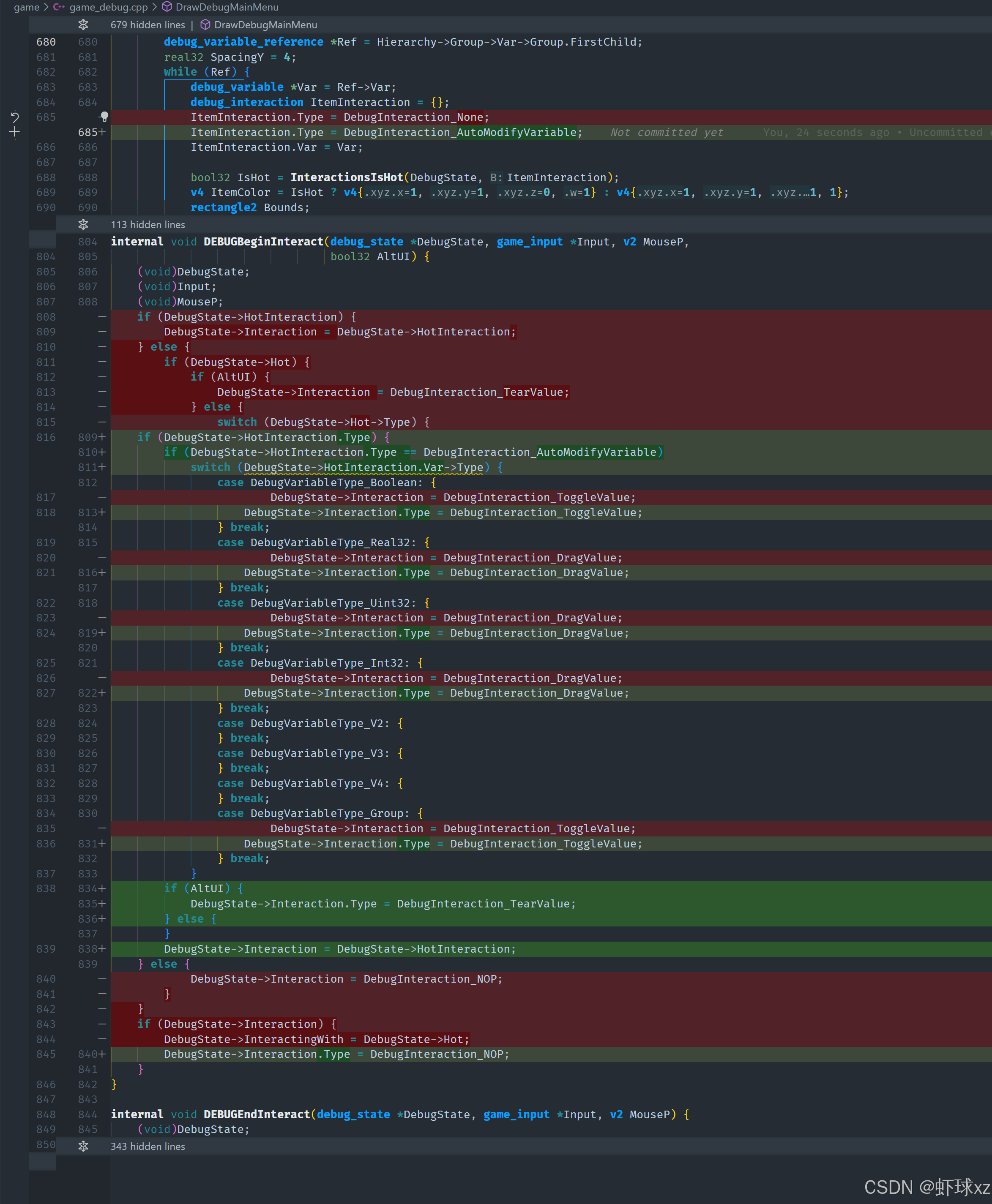The width and height of the screenshot is (992, 1204).
Task: Click the stage change plus icon
Action: (x=15, y=132)
